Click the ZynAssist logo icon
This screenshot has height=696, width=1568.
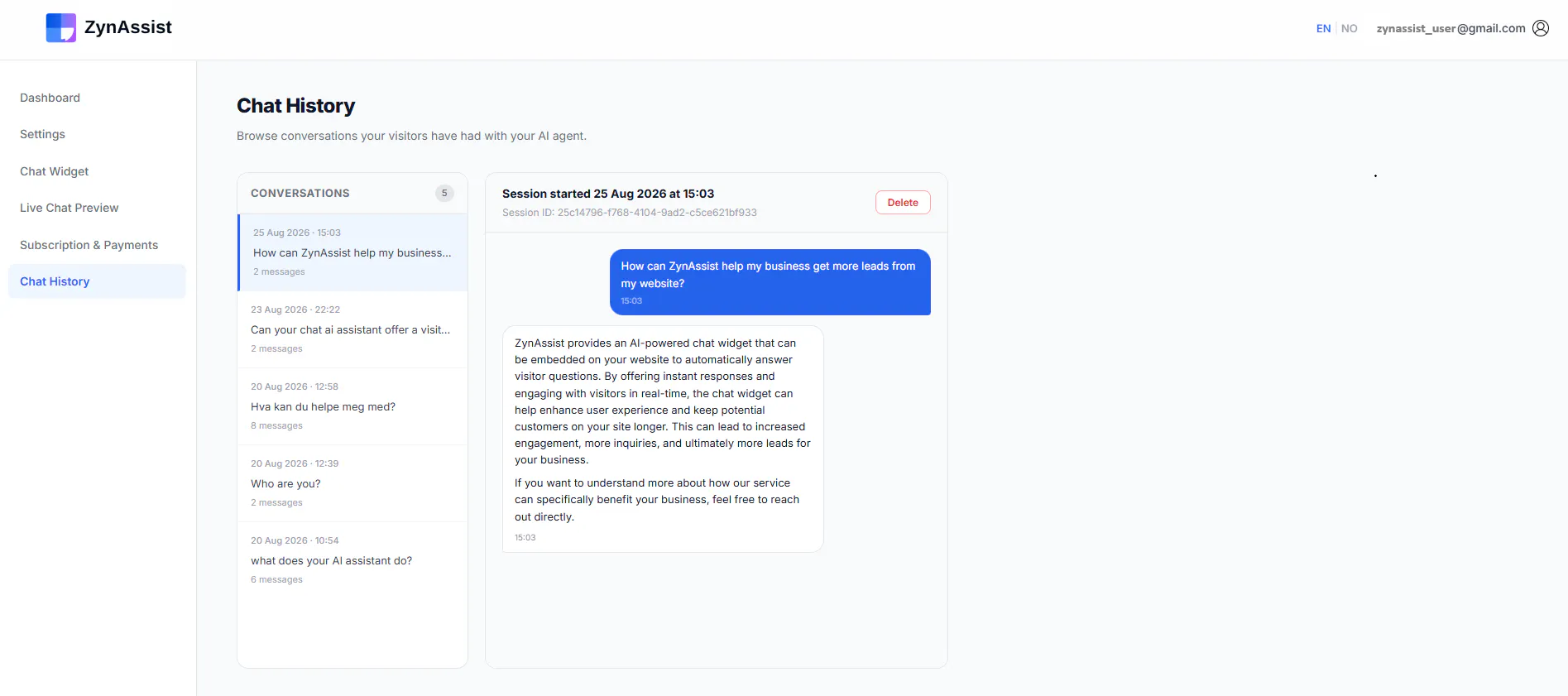pos(60,27)
